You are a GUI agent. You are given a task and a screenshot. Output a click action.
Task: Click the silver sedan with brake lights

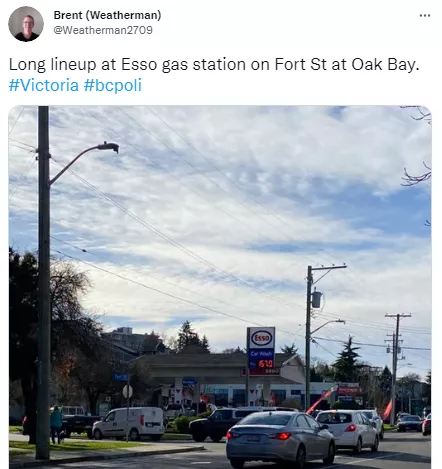[x=280, y=438]
